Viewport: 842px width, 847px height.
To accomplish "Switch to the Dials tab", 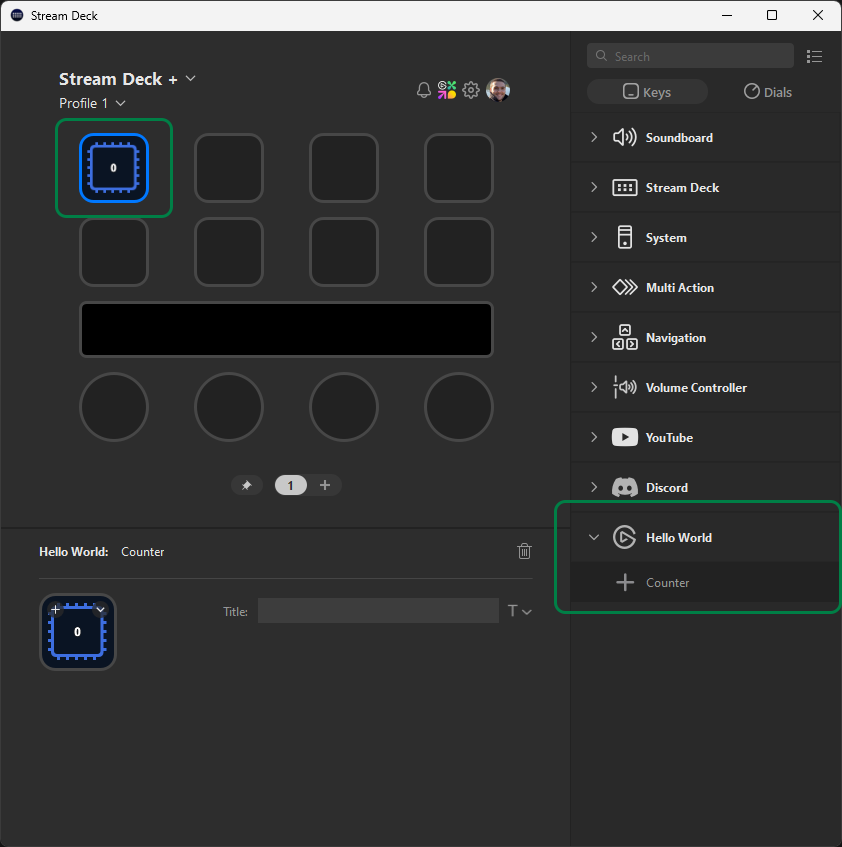I will 767,91.
